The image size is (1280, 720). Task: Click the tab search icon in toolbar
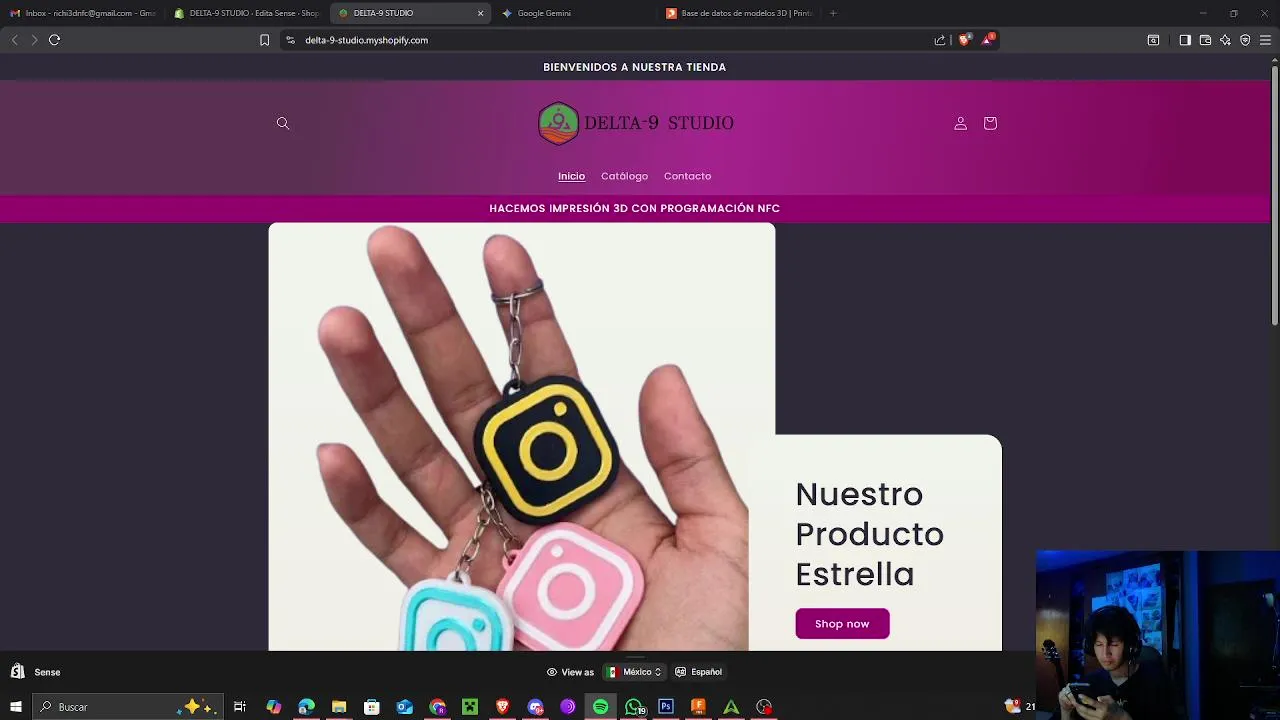(x=1153, y=40)
